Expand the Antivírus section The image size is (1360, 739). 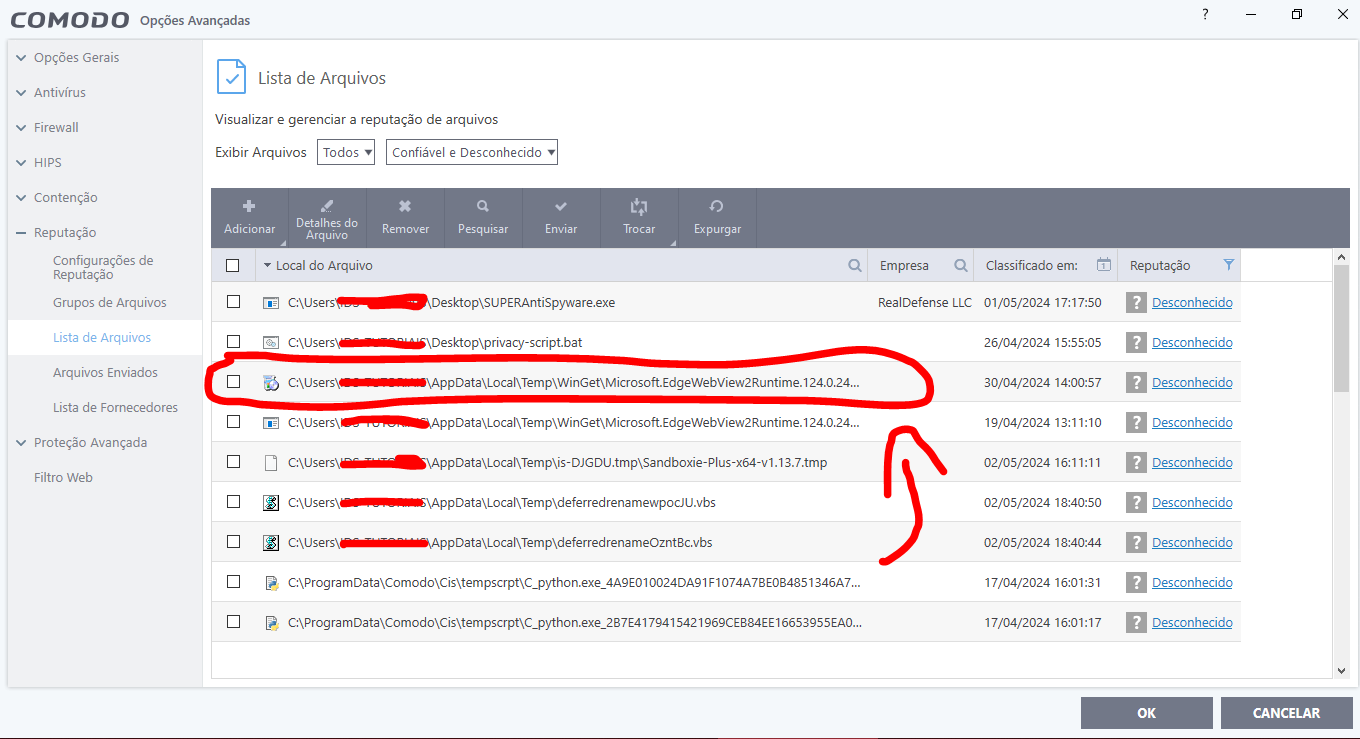(x=60, y=93)
